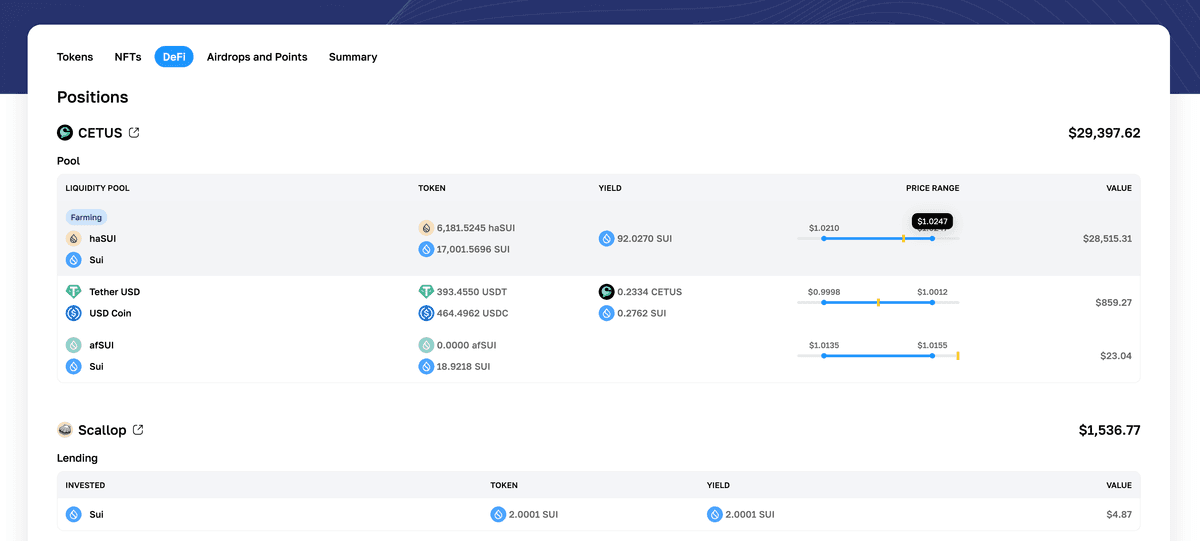Click the Scallop protocol logo icon
The height and width of the screenshot is (541, 1200).
point(65,430)
